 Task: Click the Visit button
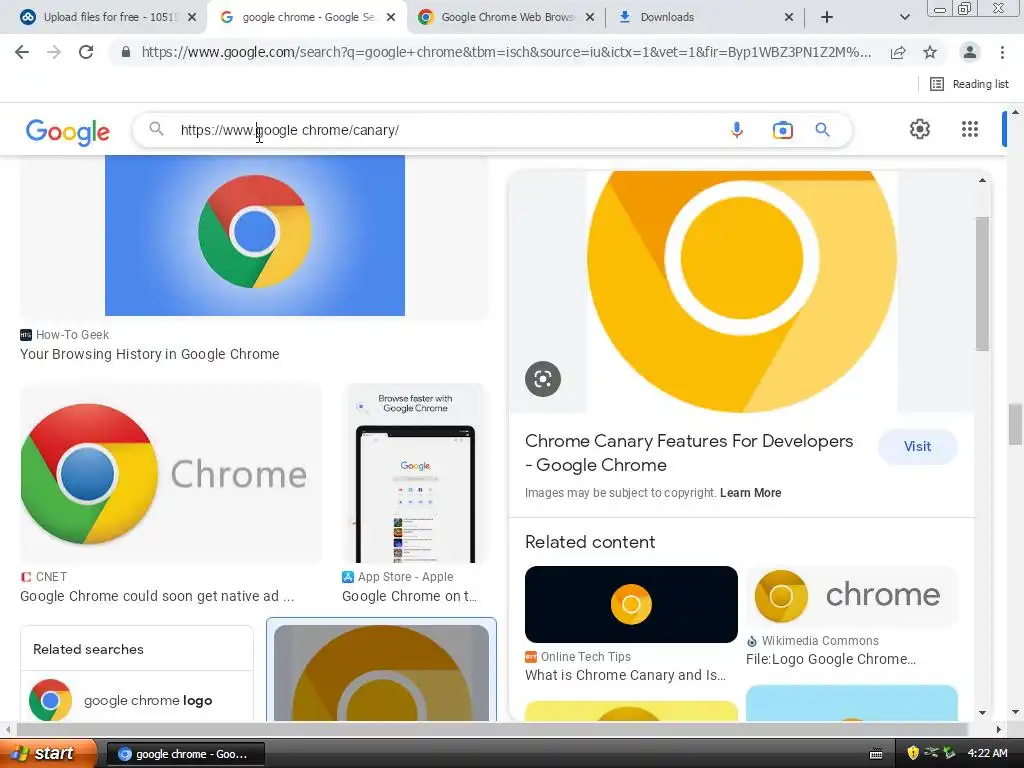click(x=917, y=447)
